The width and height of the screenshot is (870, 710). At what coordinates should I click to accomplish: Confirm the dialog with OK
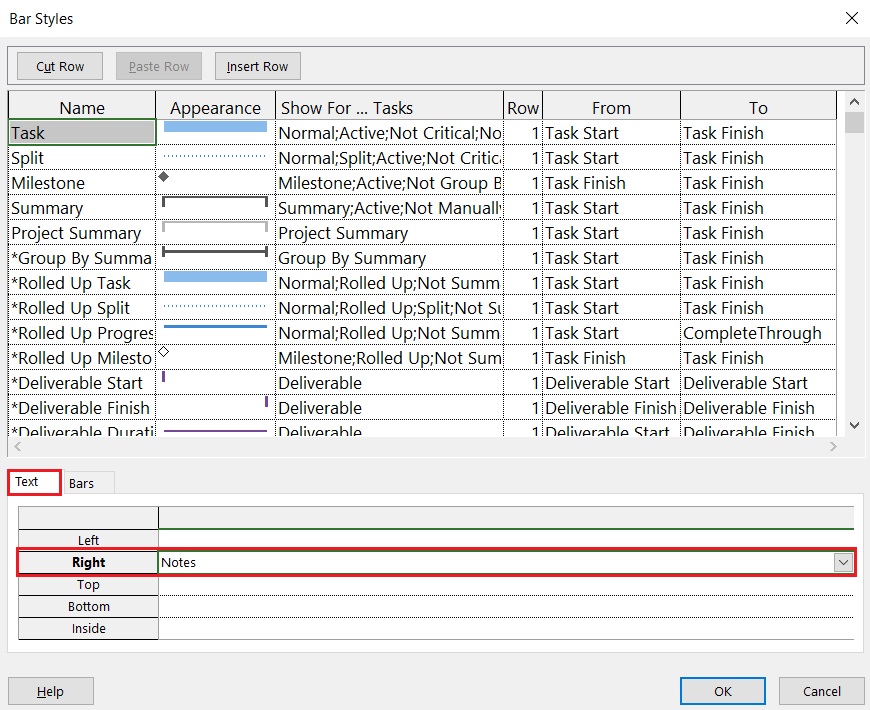(722, 691)
